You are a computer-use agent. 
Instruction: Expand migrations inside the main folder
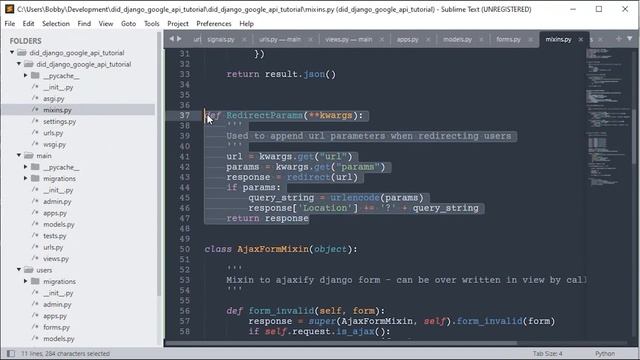[25, 178]
